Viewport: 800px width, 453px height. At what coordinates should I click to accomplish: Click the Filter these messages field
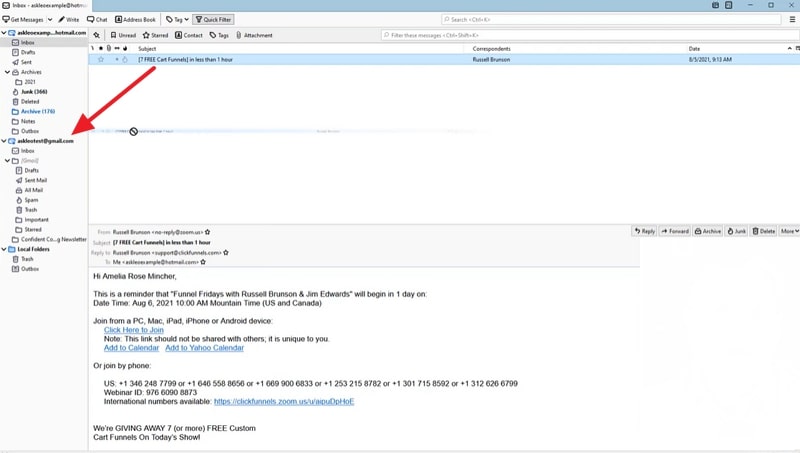(589, 35)
